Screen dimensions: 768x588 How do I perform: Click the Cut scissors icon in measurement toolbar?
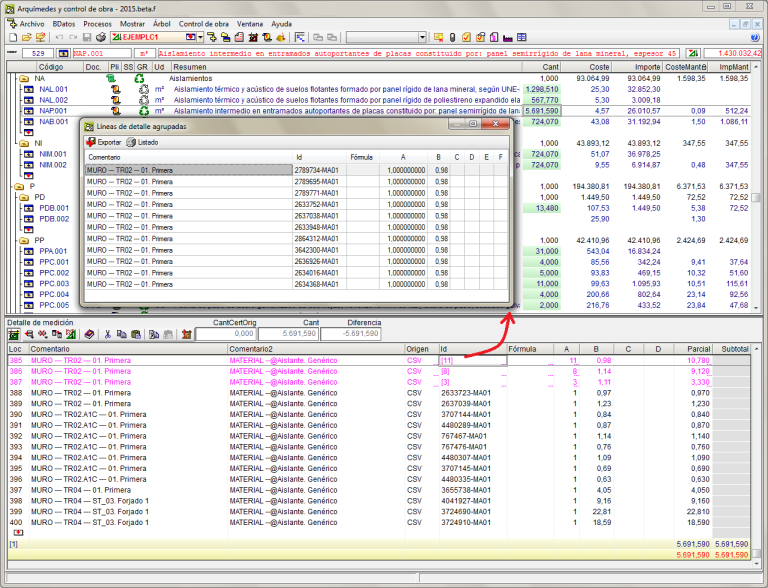[106, 334]
